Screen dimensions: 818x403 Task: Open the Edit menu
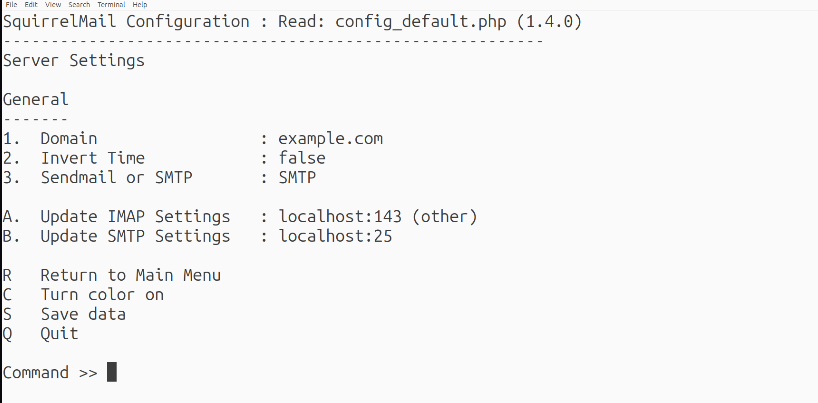31,4
